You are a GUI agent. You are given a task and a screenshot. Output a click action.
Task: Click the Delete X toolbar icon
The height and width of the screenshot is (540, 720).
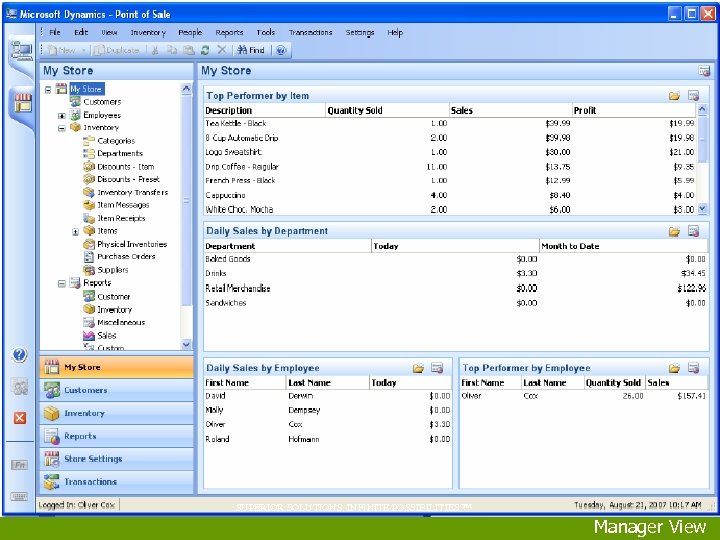click(221, 50)
